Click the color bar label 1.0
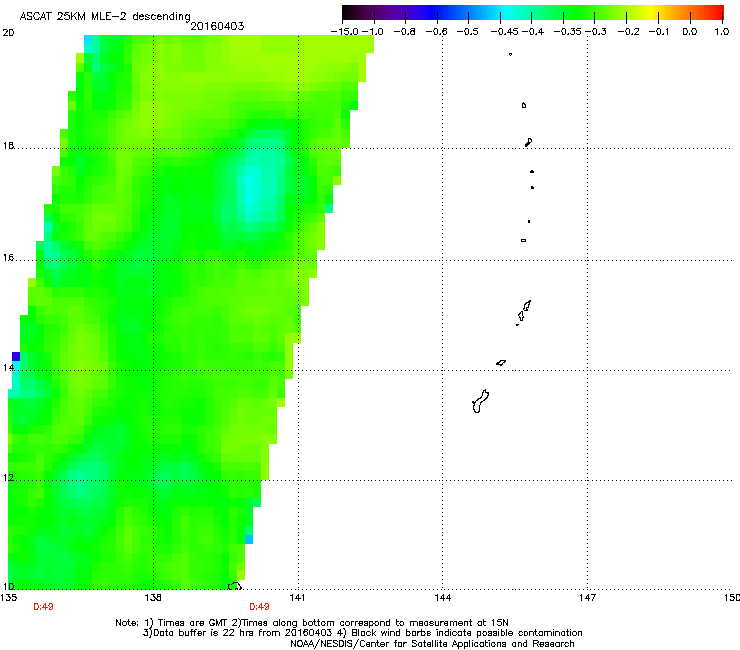Image resolution: width=740 pixels, height=650 pixels. [x=722, y=32]
